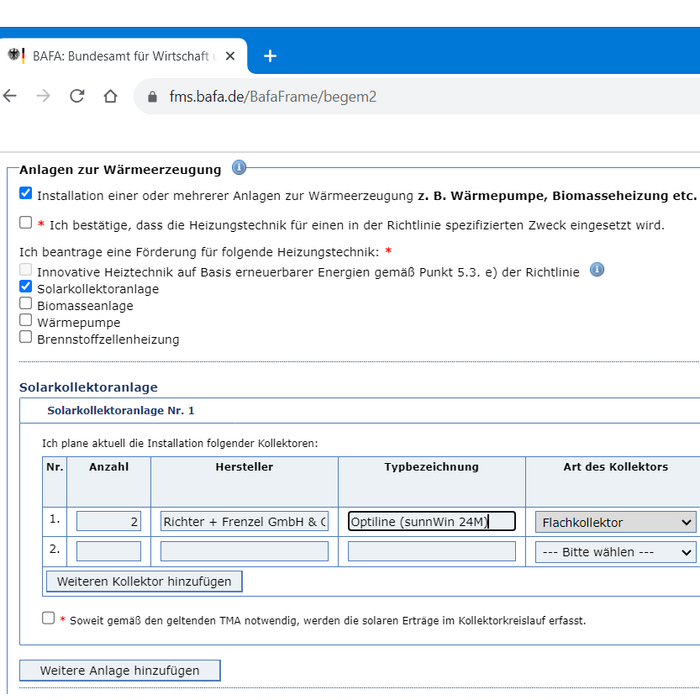Uncheck Installation einer oder mehrerer Anlagen checkbox
This screenshot has height=700, width=700.
(x=26, y=193)
